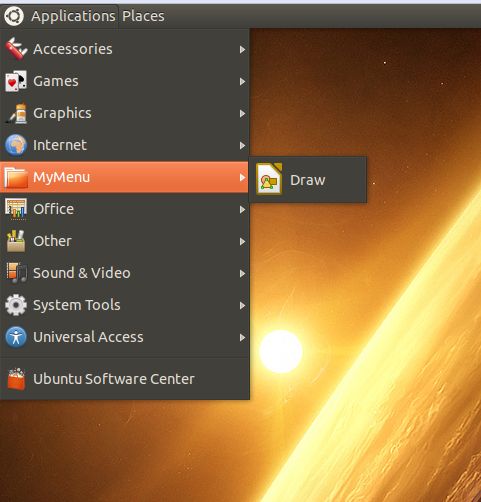Open the Applications menu

pyautogui.click(x=73, y=16)
